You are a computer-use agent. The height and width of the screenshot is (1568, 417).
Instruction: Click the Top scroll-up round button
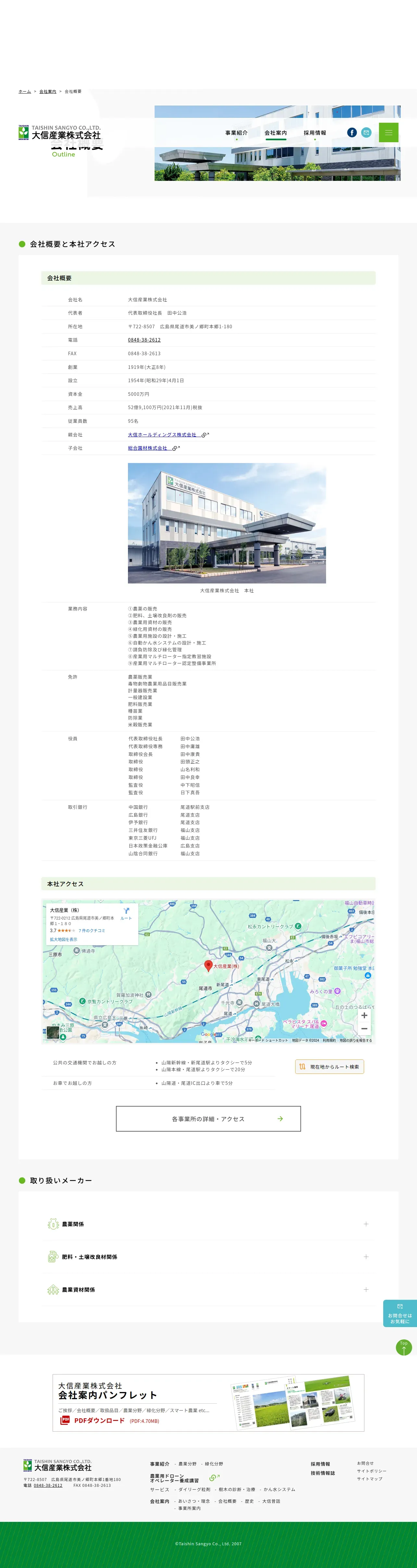tap(404, 1348)
